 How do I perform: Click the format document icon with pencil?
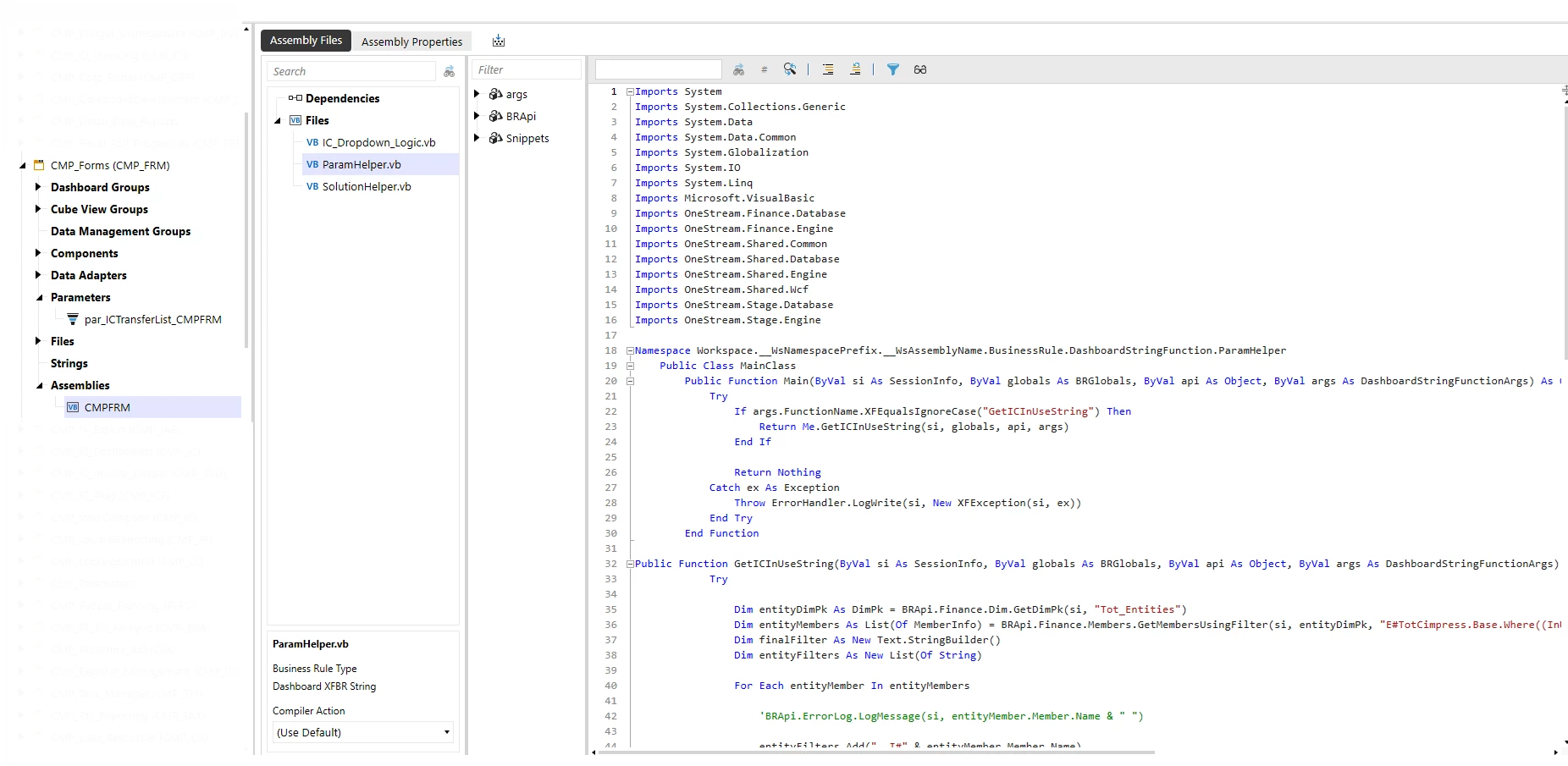(x=855, y=69)
